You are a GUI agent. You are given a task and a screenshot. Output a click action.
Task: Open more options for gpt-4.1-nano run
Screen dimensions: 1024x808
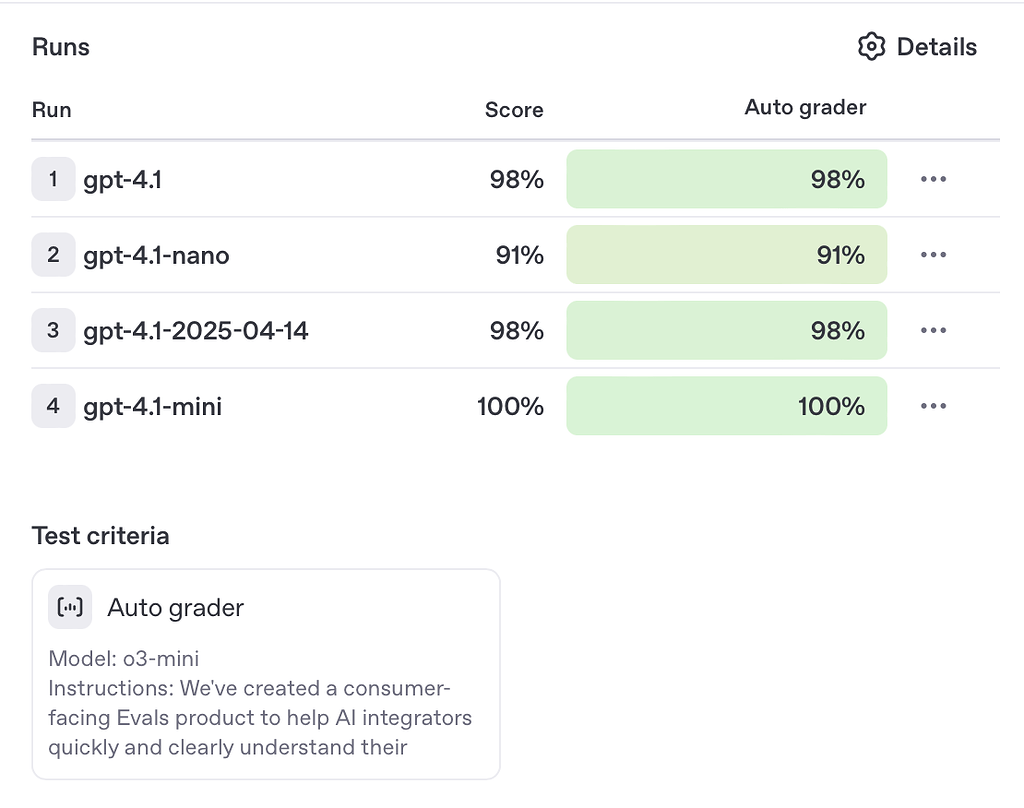[x=933, y=255]
